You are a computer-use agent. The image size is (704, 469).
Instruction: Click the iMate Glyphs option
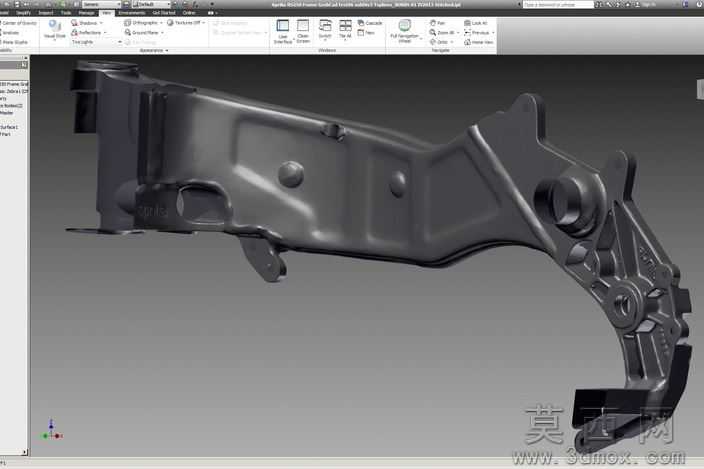14,42
